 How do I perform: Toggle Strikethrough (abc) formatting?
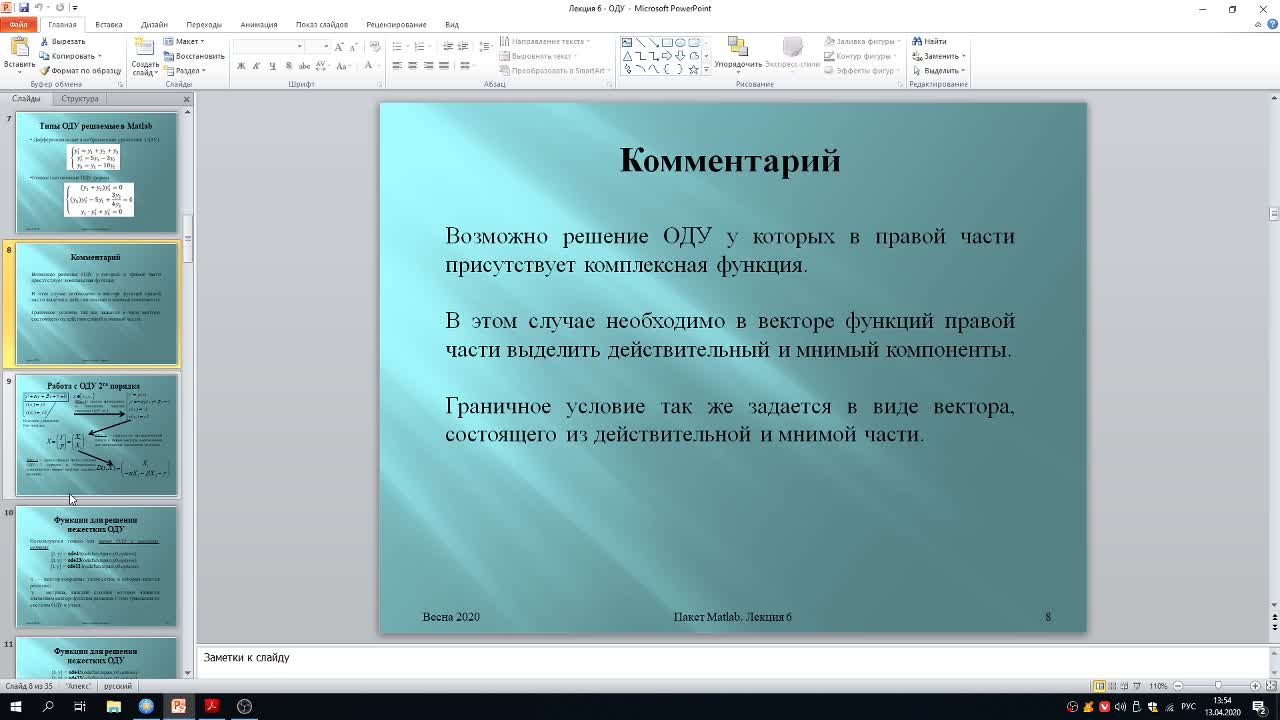pos(305,66)
